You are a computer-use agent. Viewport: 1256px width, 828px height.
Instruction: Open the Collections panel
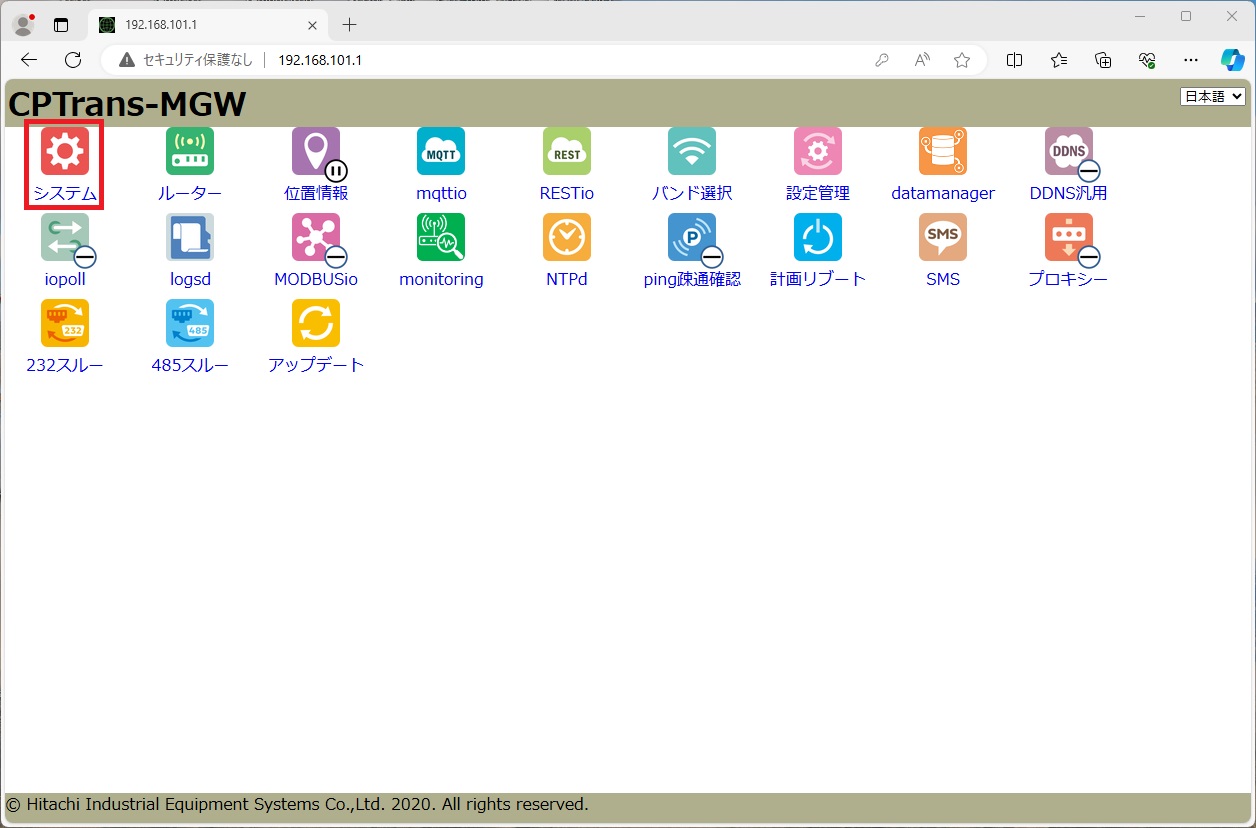pos(1103,60)
